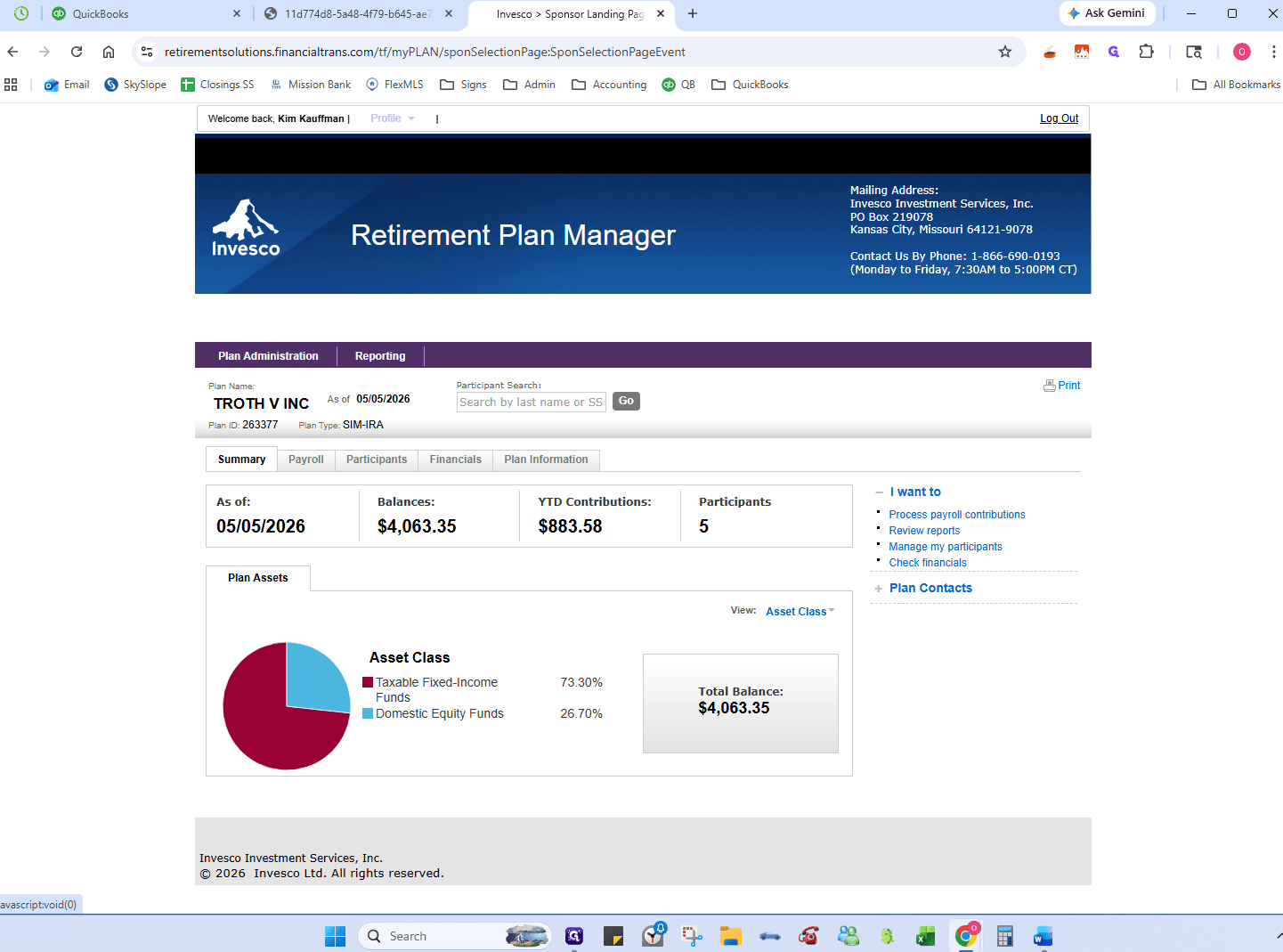Open the QB bookmark
The width and height of the screenshot is (1283, 952).
tap(678, 85)
